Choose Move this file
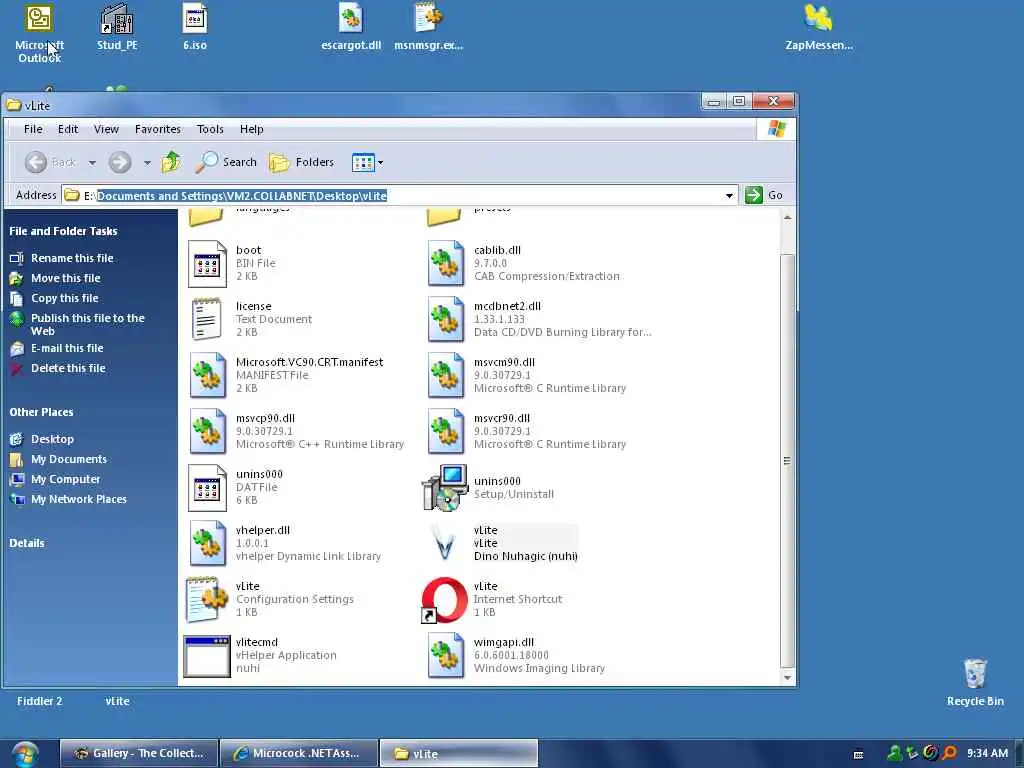Screen dimensions: 1024x768 coord(55,278)
